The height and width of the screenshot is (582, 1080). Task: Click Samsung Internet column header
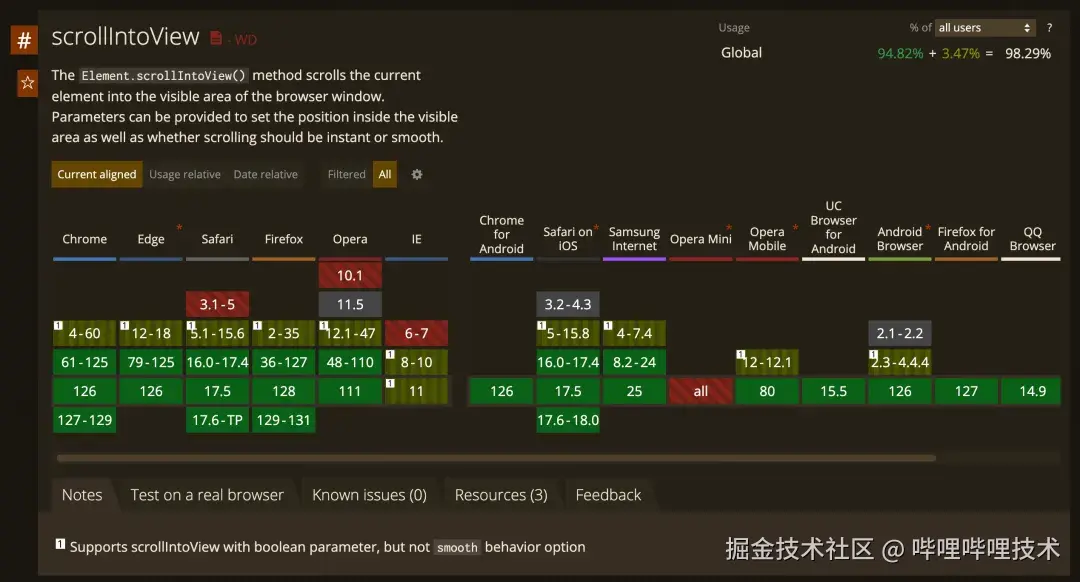[x=634, y=238]
